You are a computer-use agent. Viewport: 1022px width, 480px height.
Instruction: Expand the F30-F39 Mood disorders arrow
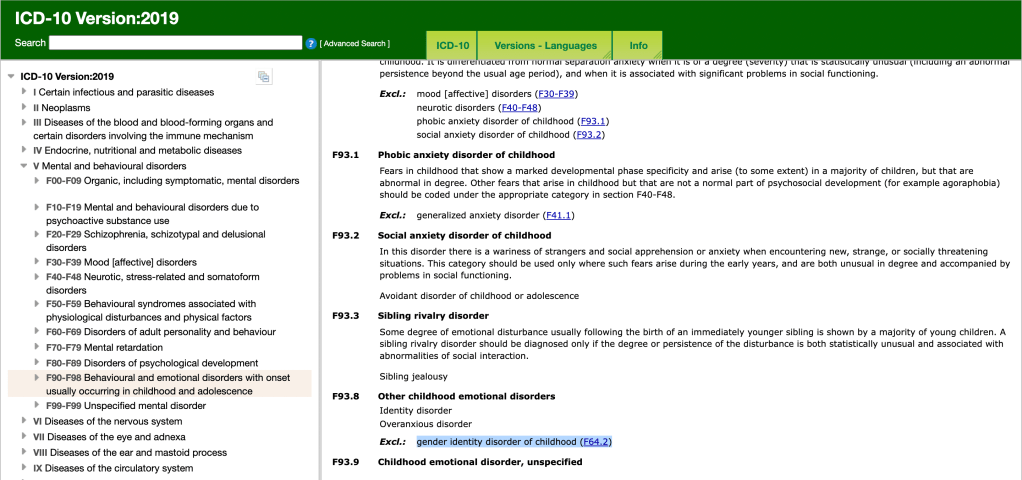click(x=37, y=262)
